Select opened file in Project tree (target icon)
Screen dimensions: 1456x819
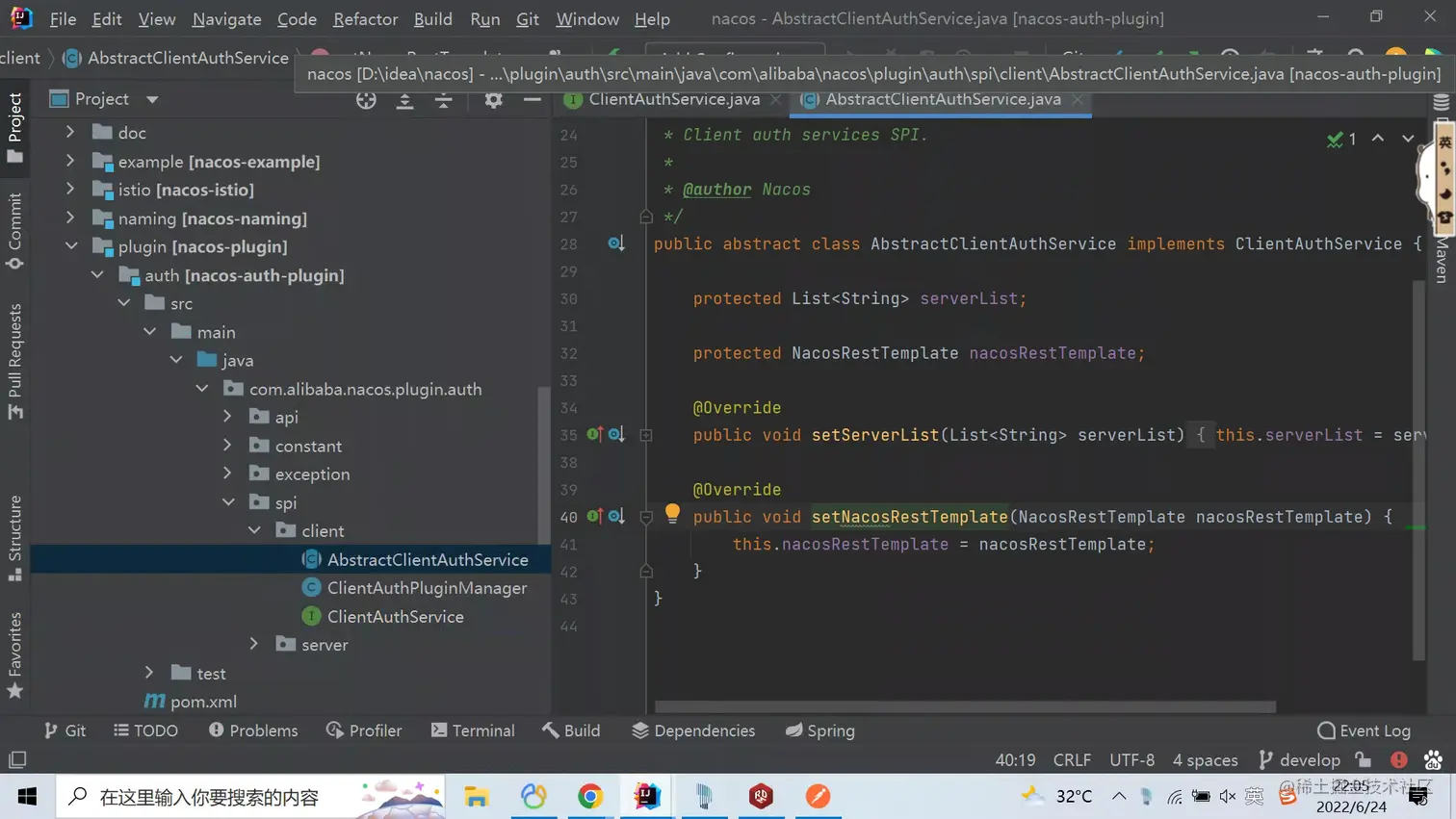[x=366, y=99]
